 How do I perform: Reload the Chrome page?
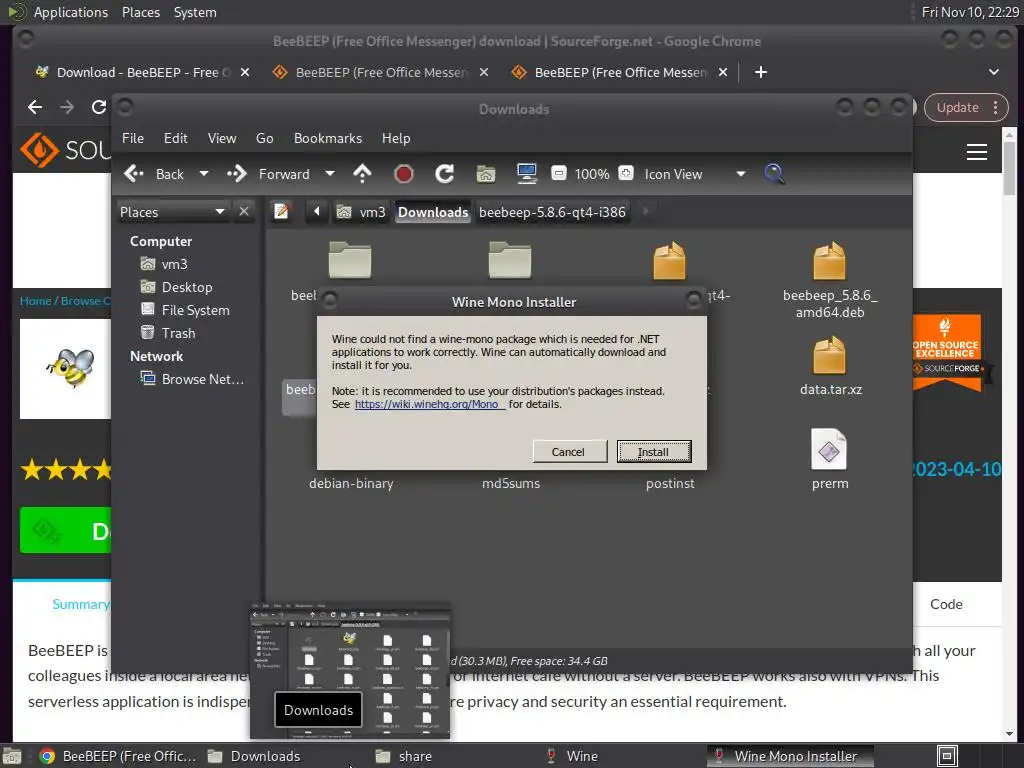coord(99,107)
